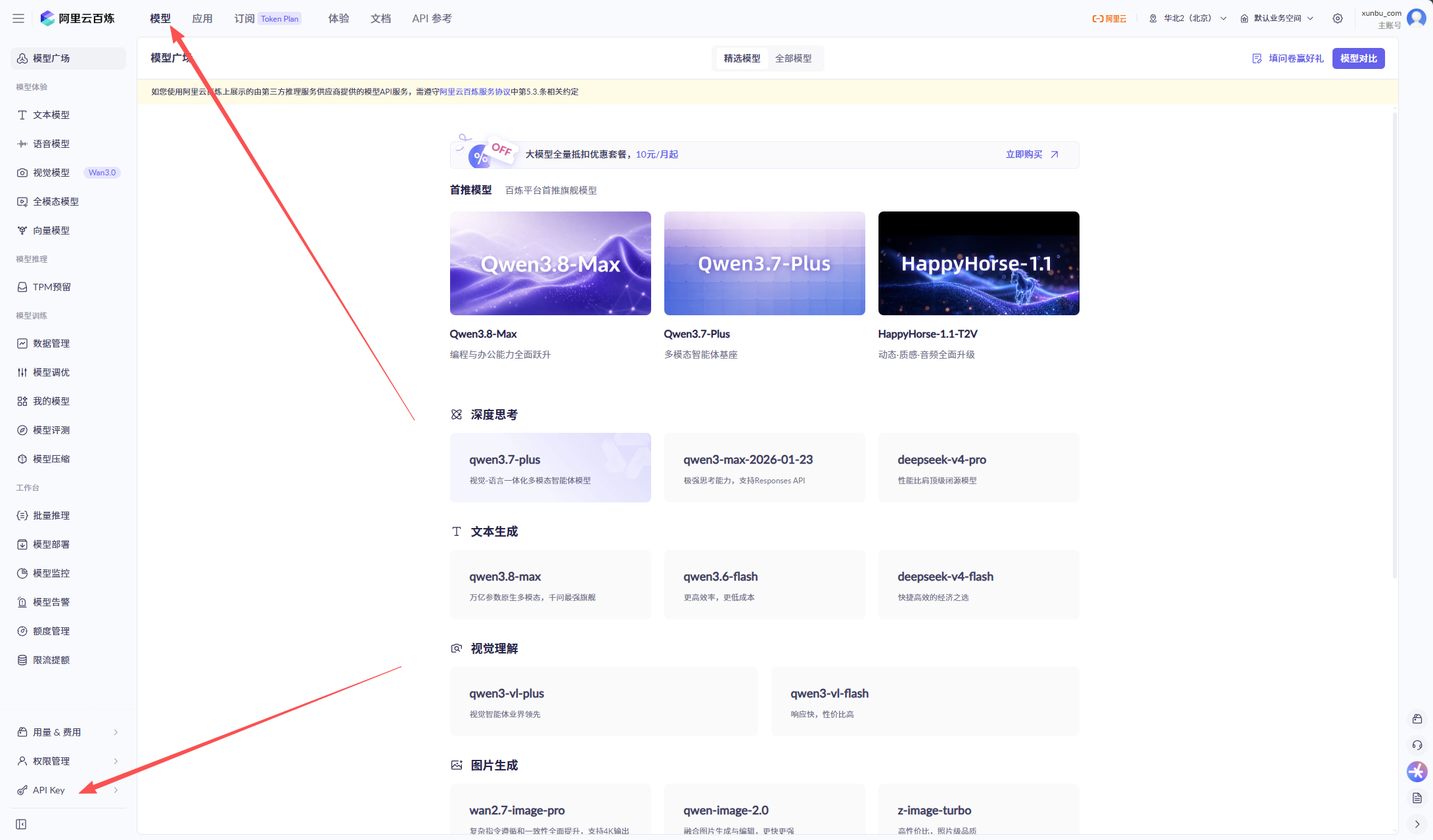Open qwen3-vl-flash model card
This screenshot has width=1433, height=840.
click(925, 701)
